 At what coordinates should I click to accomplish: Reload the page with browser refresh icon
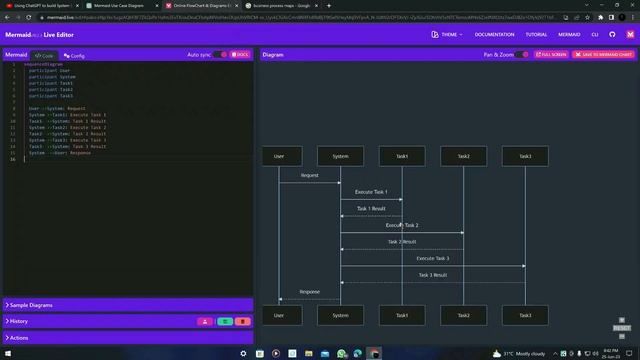29,18
